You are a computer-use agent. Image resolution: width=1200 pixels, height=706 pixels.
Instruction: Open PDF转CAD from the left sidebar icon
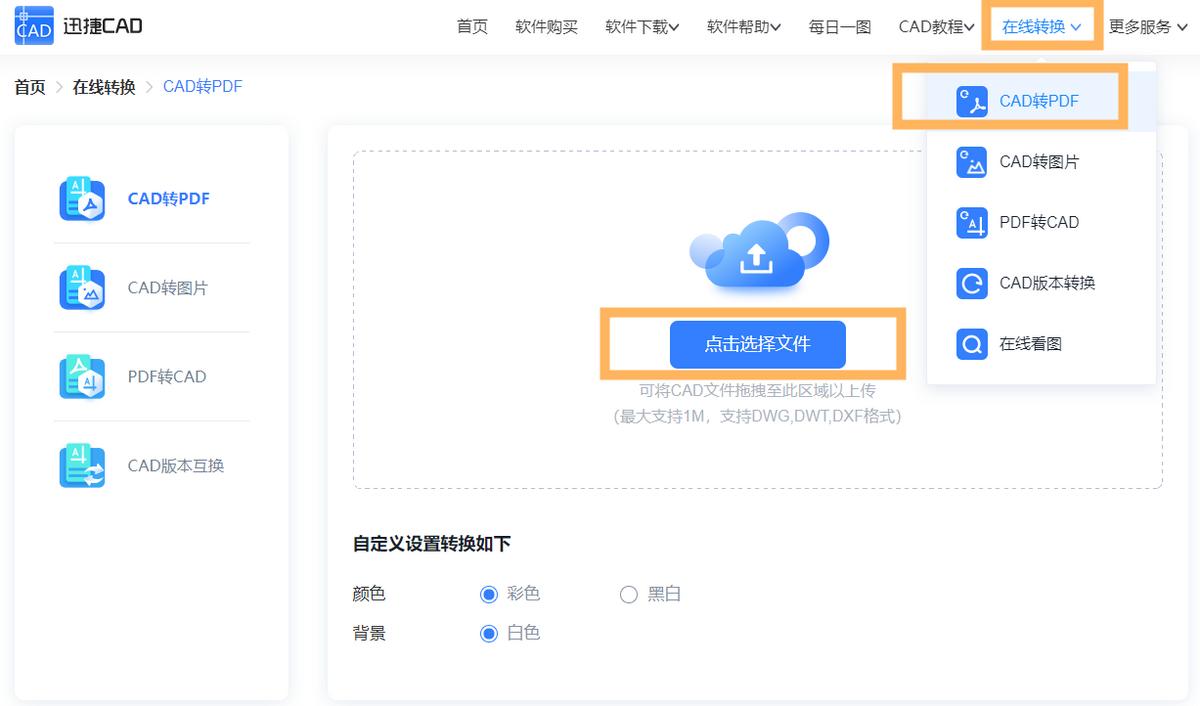[81, 377]
